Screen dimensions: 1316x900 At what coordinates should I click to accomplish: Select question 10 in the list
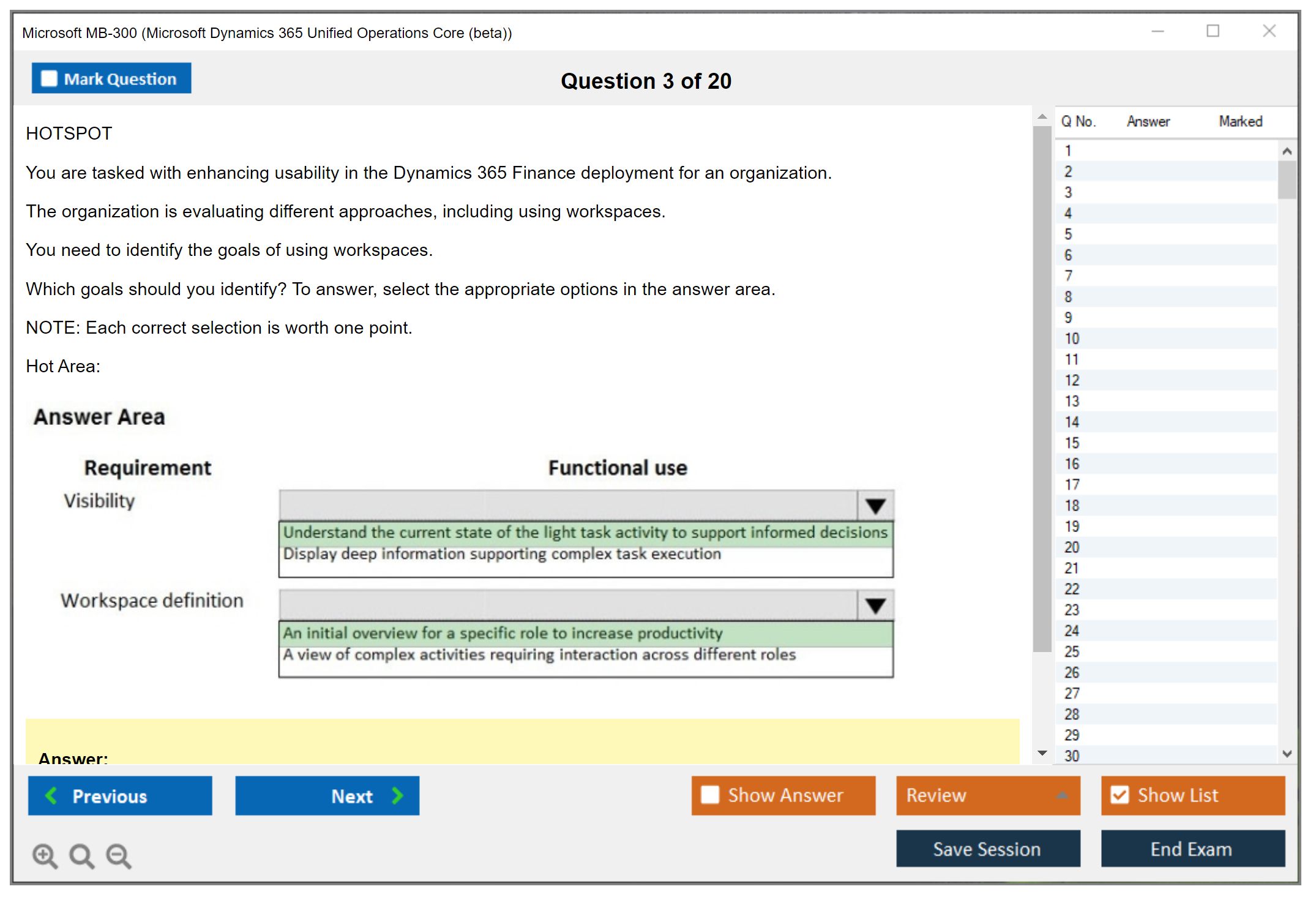point(1072,339)
